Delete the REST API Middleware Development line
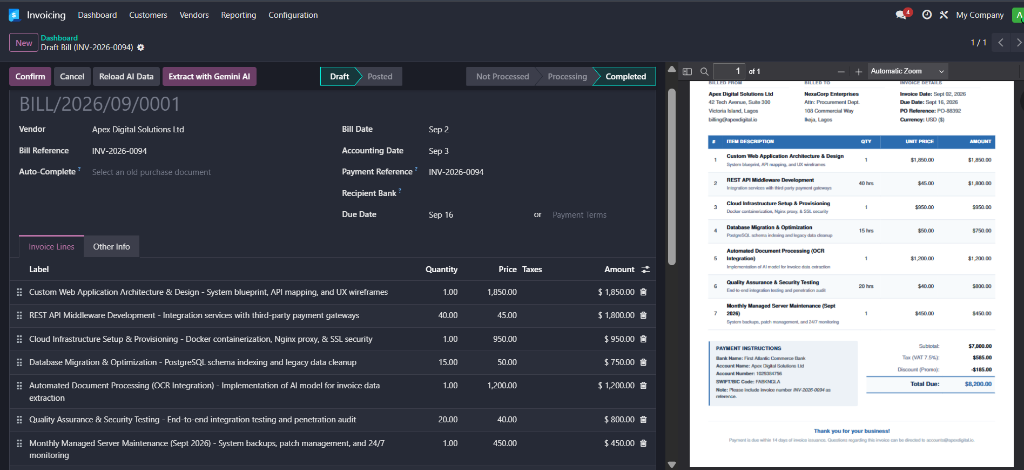Screen dimensions: 1024x470 pos(643,316)
